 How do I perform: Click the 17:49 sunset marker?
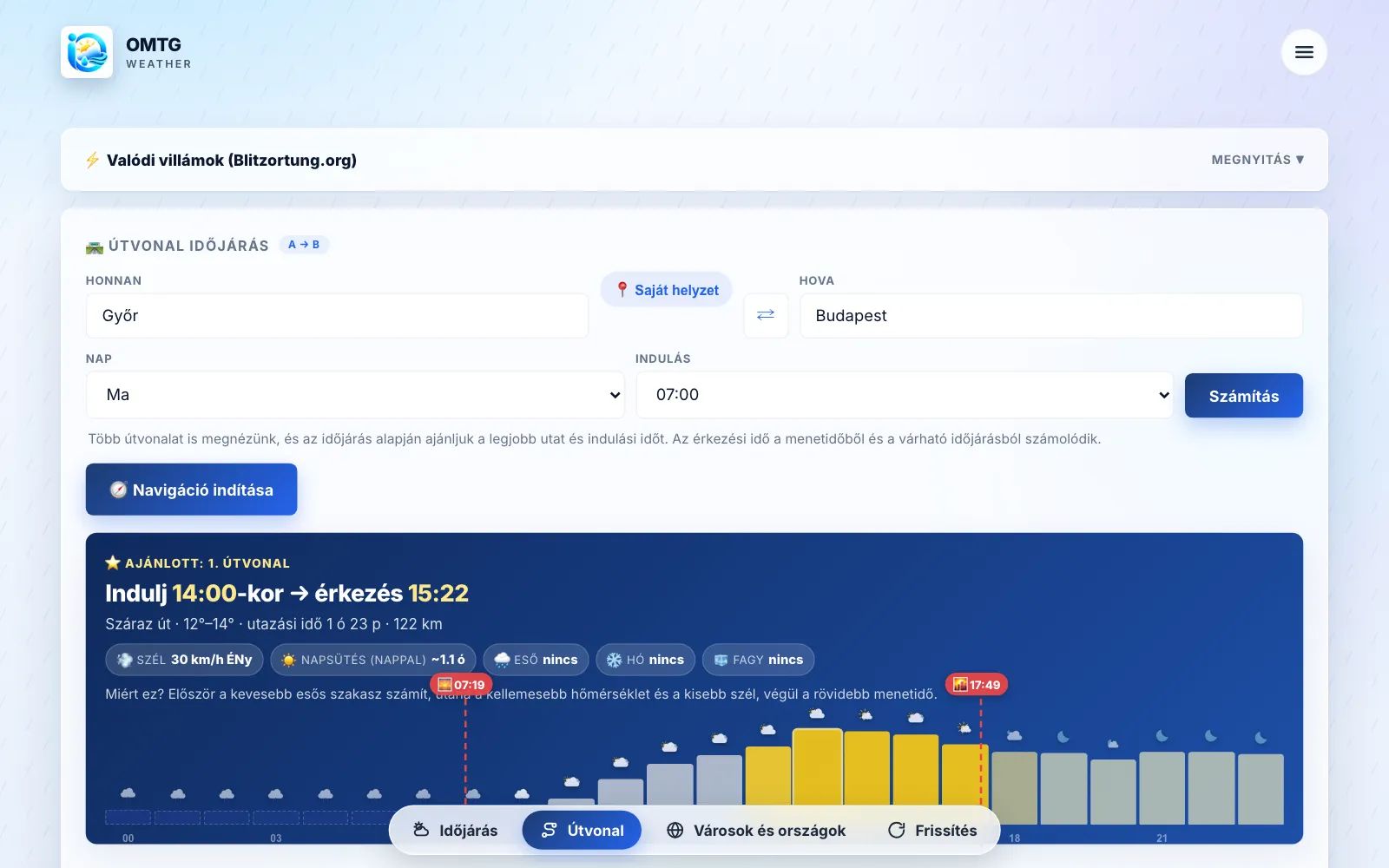977,685
